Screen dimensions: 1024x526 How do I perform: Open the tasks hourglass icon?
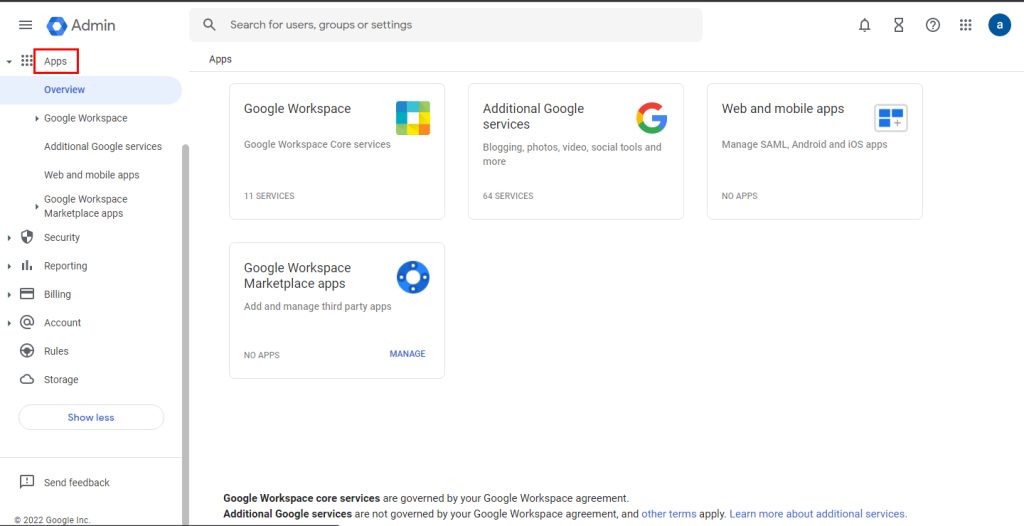coord(899,25)
